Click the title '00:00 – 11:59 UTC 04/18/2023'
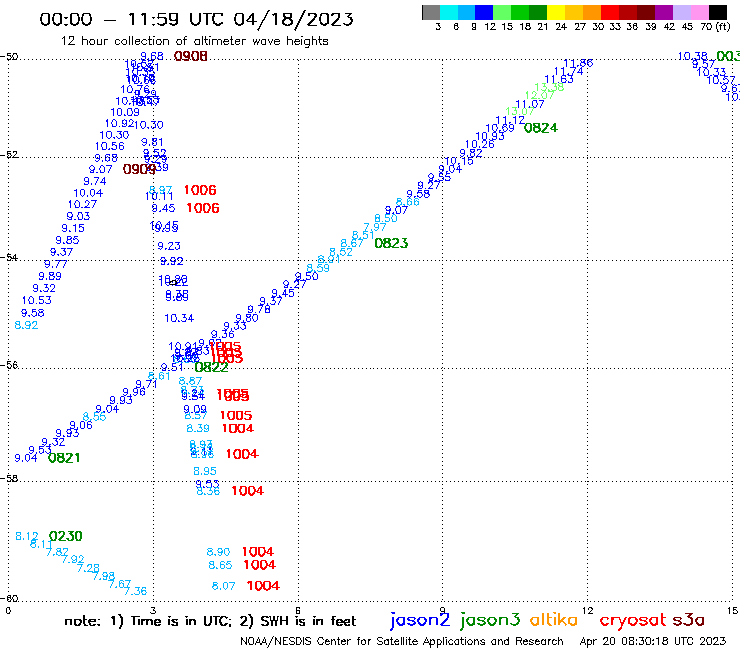The width and height of the screenshot is (740, 650). click(x=196, y=19)
